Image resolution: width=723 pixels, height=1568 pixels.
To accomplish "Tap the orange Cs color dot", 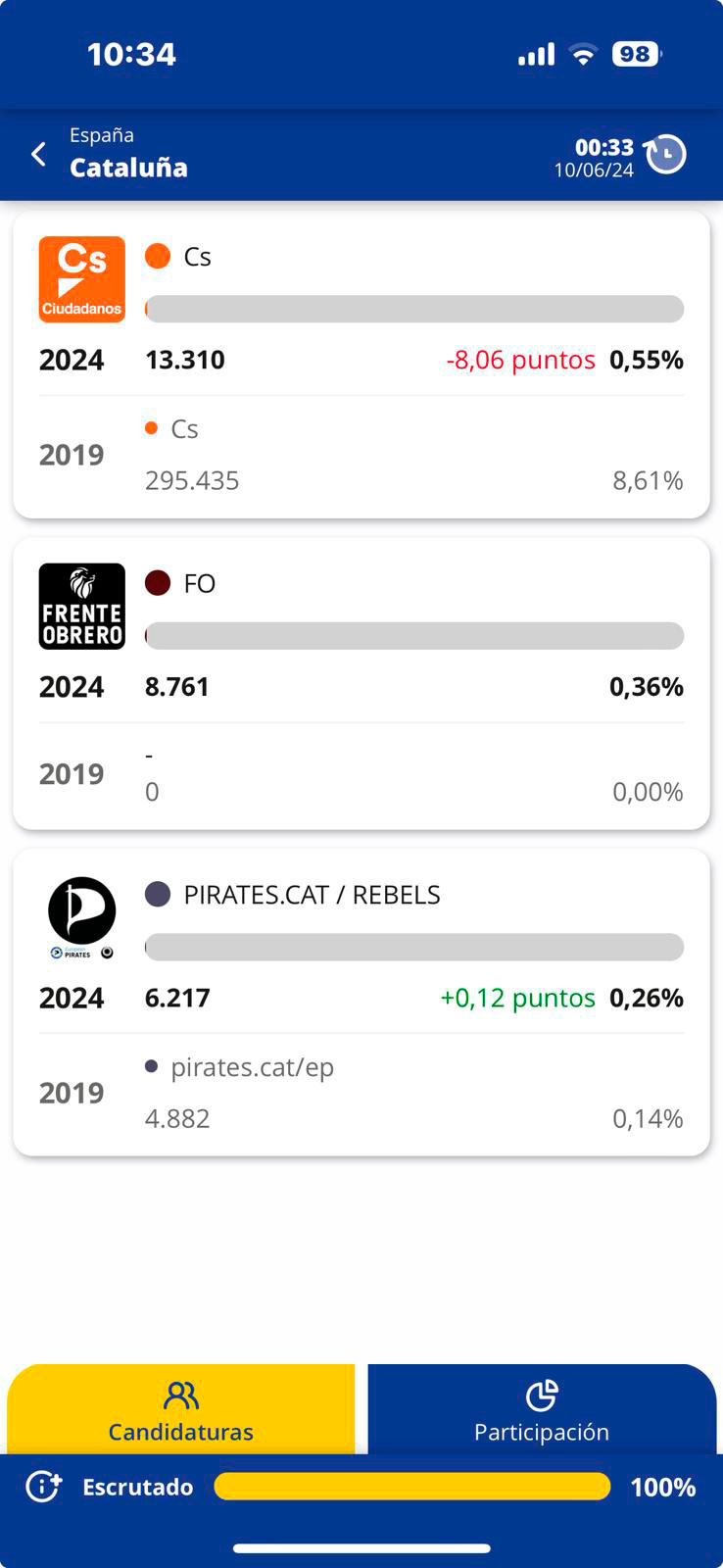I will point(158,257).
